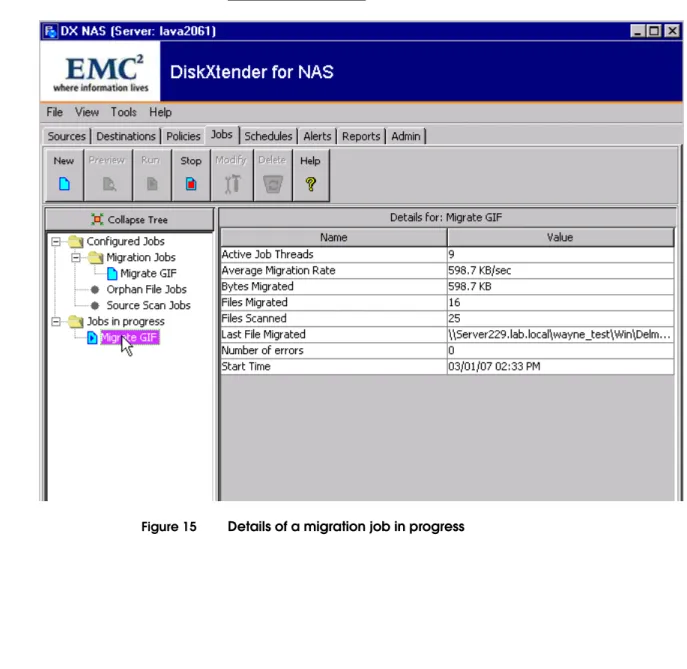Click the Source Scan Jobs bullet icon
The image size is (687, 669).
95,305
